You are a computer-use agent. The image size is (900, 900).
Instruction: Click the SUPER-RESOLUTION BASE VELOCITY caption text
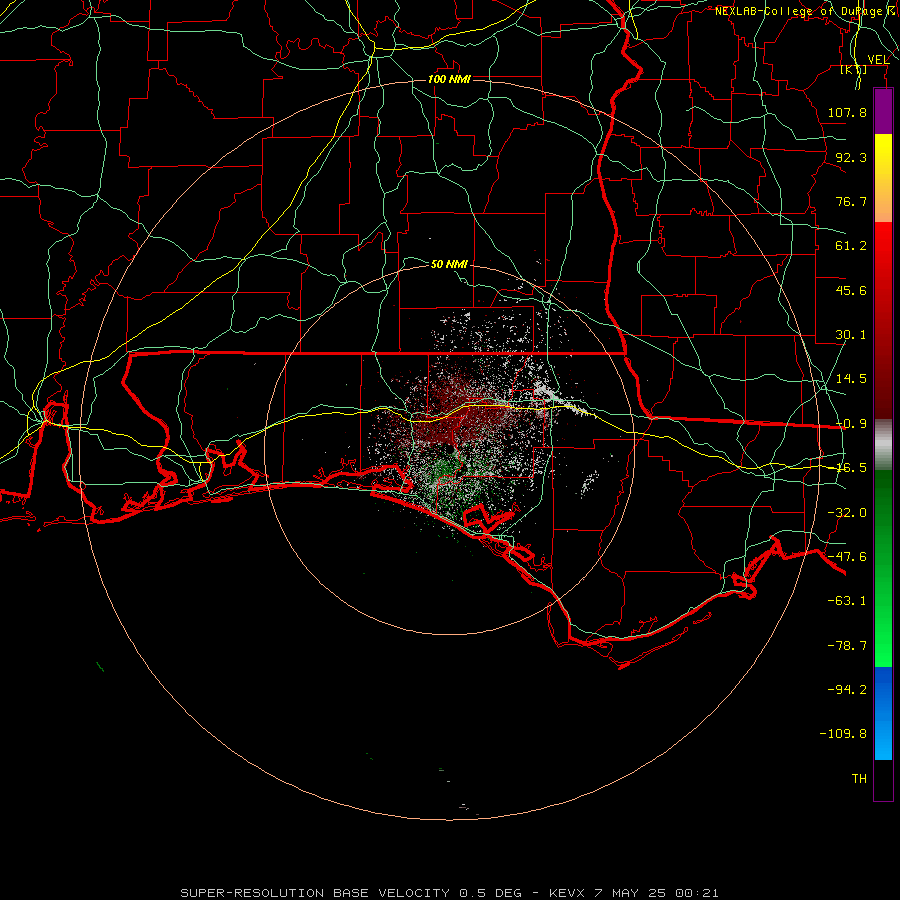coord(317,893)
